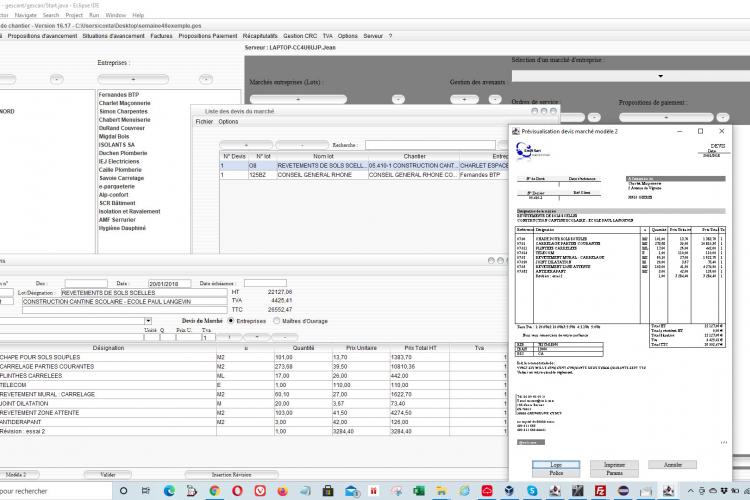The height and width of the screenshot is (500, 750).
Task: Expand the combo box above Unité field
Action: [x=148, y=321]
